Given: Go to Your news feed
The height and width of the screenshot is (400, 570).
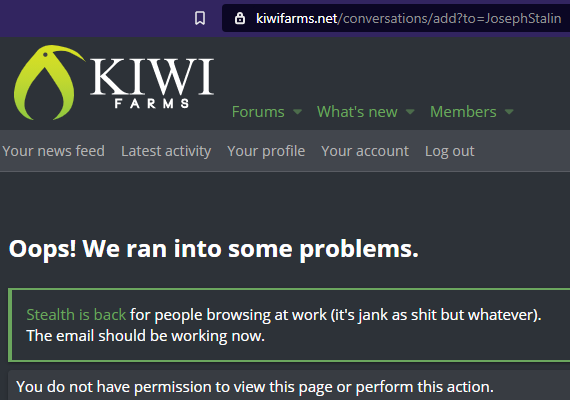Looking at the screenshot, I should [x=53, y=151].
